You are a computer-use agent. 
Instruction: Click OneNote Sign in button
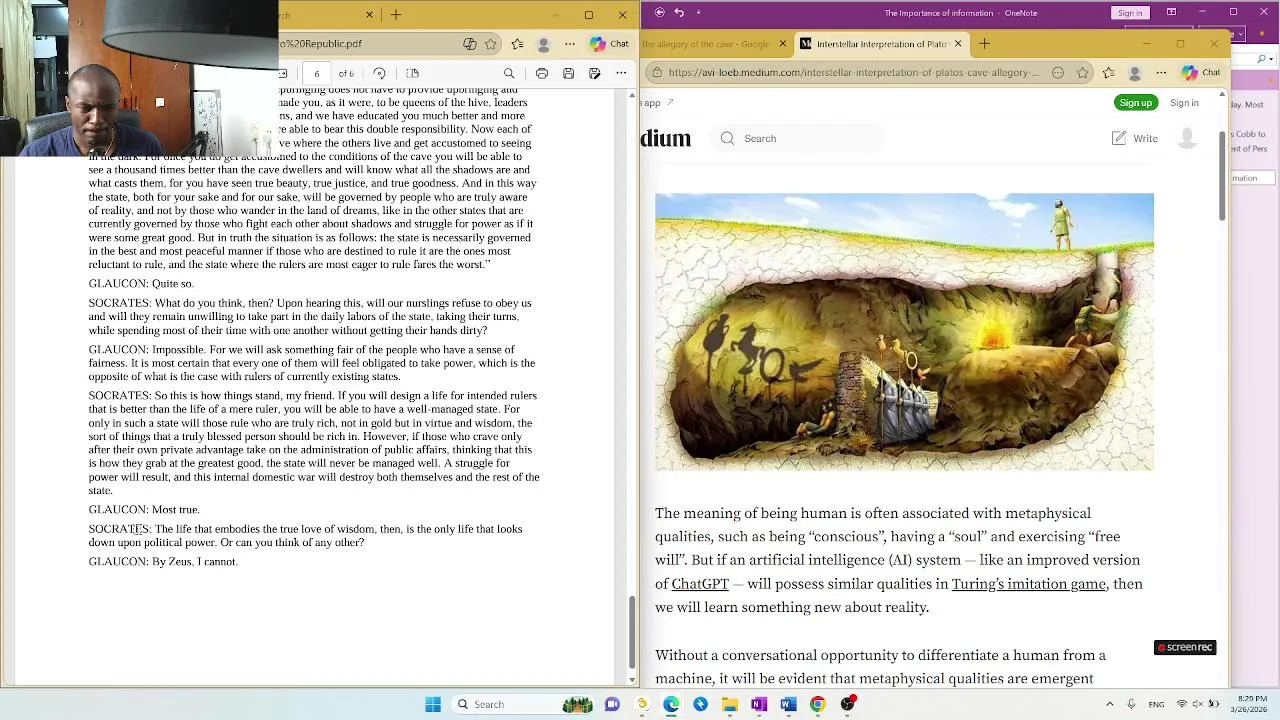(x=1130, y=13)
